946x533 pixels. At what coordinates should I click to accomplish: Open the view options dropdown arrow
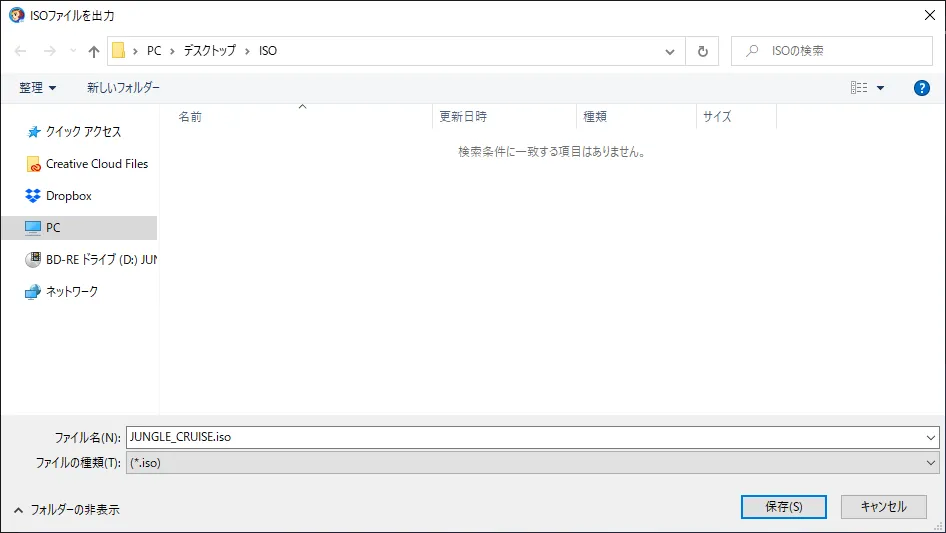coord(880,88)
